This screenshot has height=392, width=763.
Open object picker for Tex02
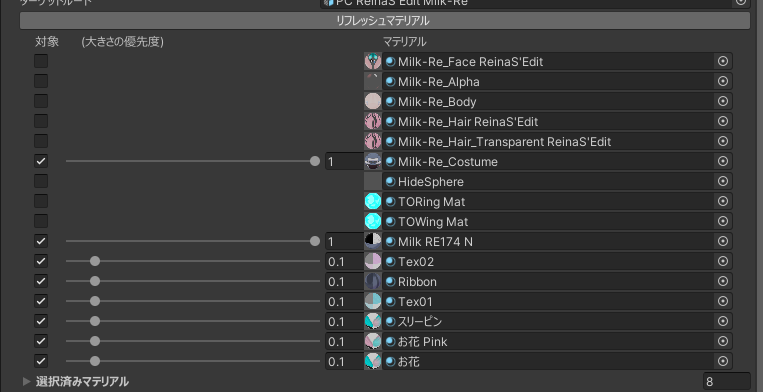click(723, 262)
